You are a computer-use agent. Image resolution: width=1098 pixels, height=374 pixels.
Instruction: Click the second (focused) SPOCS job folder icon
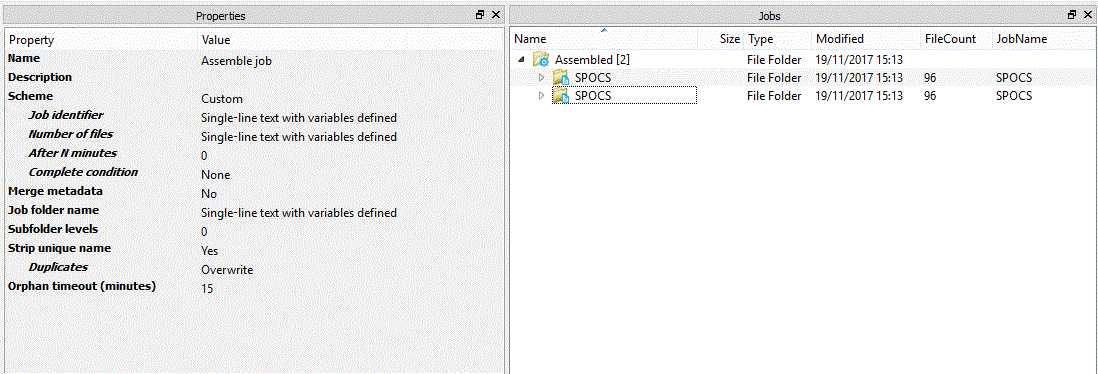tap(560, 95)
